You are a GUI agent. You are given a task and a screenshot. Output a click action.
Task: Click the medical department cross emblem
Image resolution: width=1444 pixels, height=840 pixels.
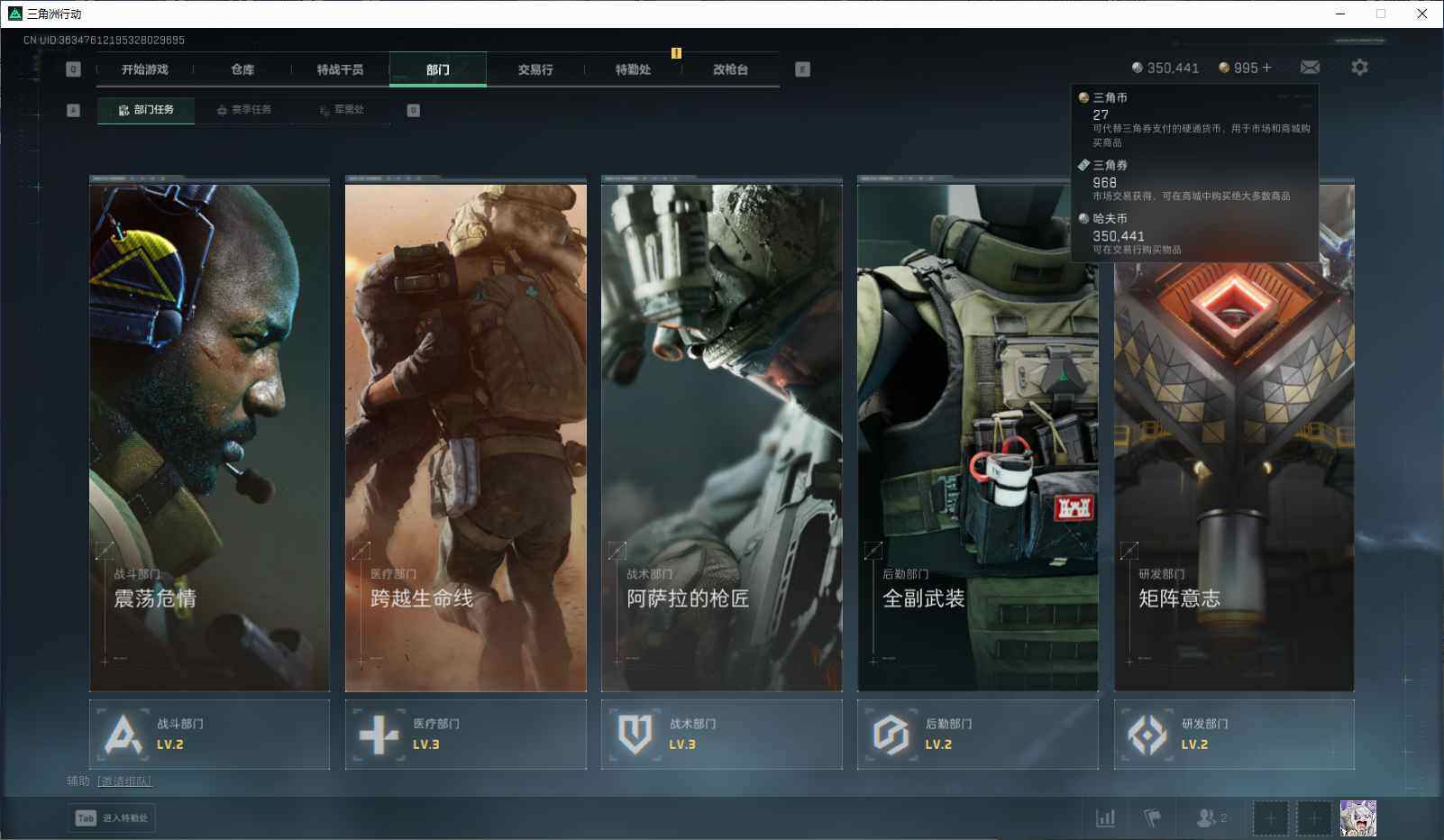pyautogui.click(x=379, y=735)
